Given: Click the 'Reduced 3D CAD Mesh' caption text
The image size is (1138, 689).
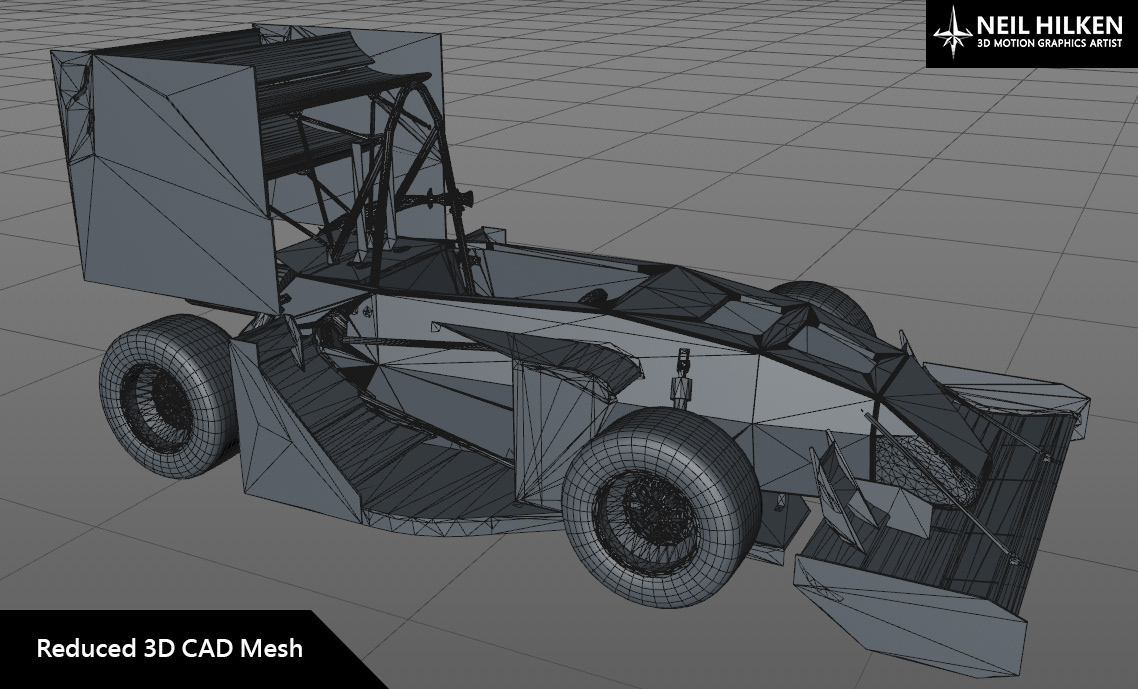Looking at the screenshot, I should click(169, 648).
